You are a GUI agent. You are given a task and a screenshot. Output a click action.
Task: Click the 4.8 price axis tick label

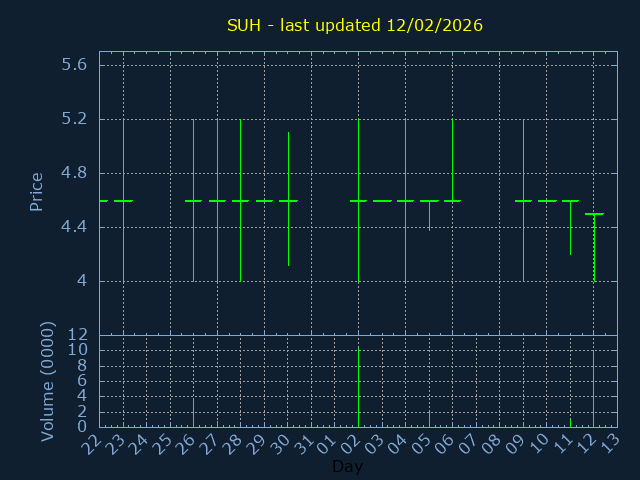pos(75,173)
